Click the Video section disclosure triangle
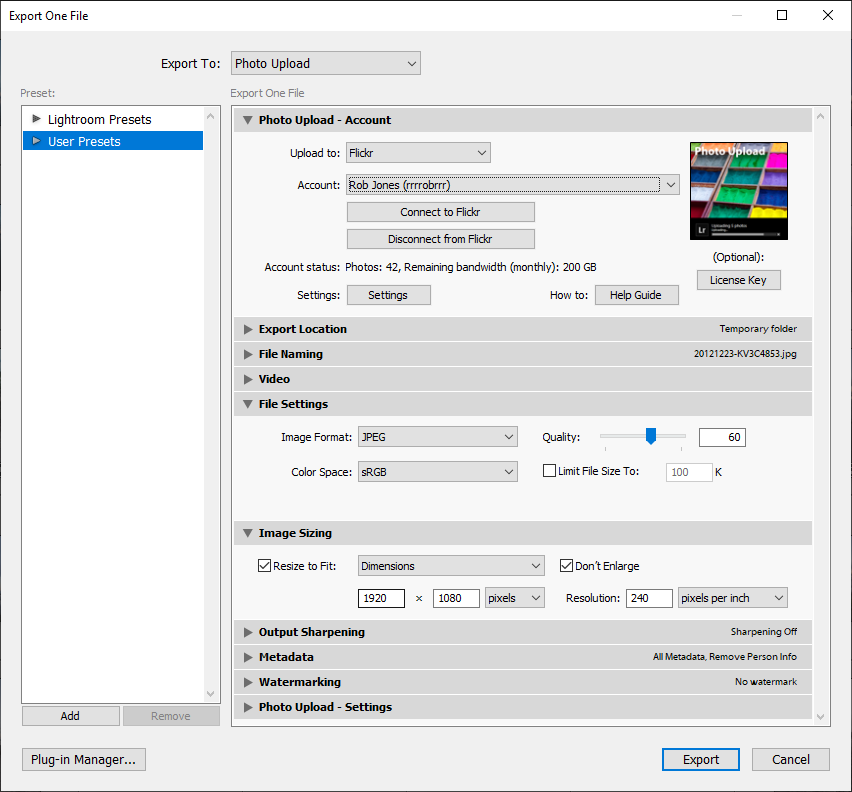852x792 pixels. point(248,379)
